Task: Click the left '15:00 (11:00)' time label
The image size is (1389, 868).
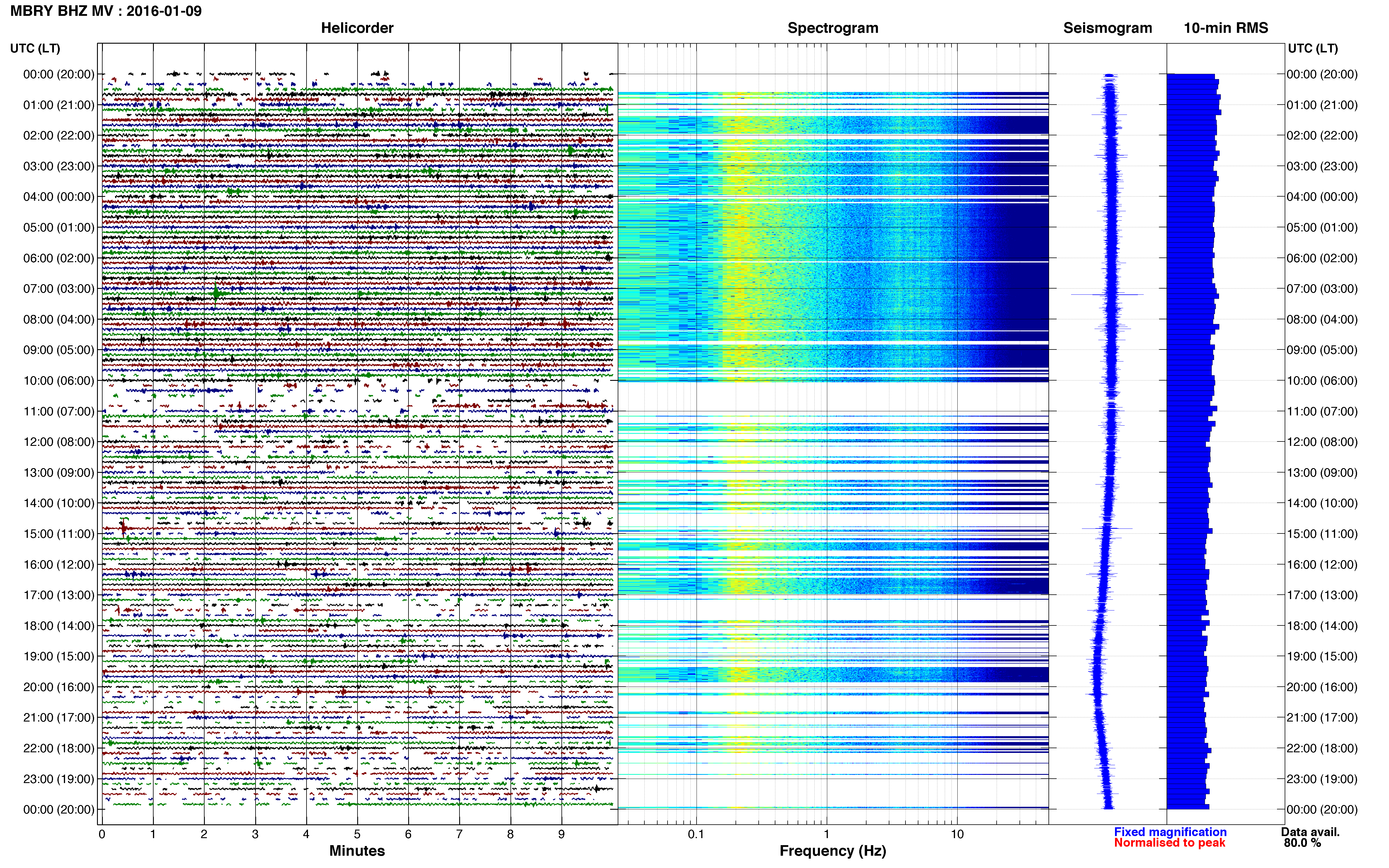Action: pos(59,534)
